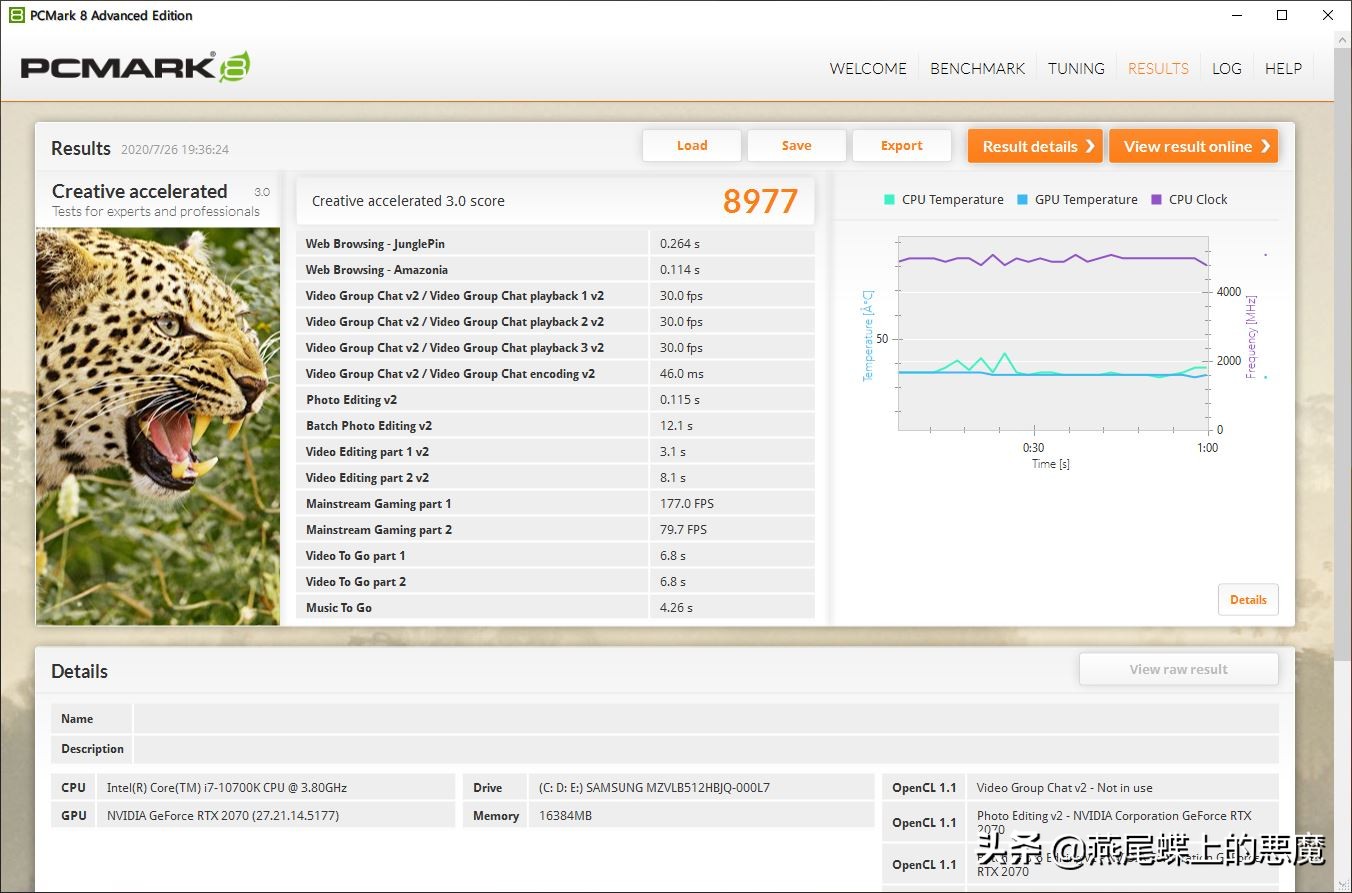
Task: Toggle the CPU Clock legend entry
Action: click(1189, 199)
